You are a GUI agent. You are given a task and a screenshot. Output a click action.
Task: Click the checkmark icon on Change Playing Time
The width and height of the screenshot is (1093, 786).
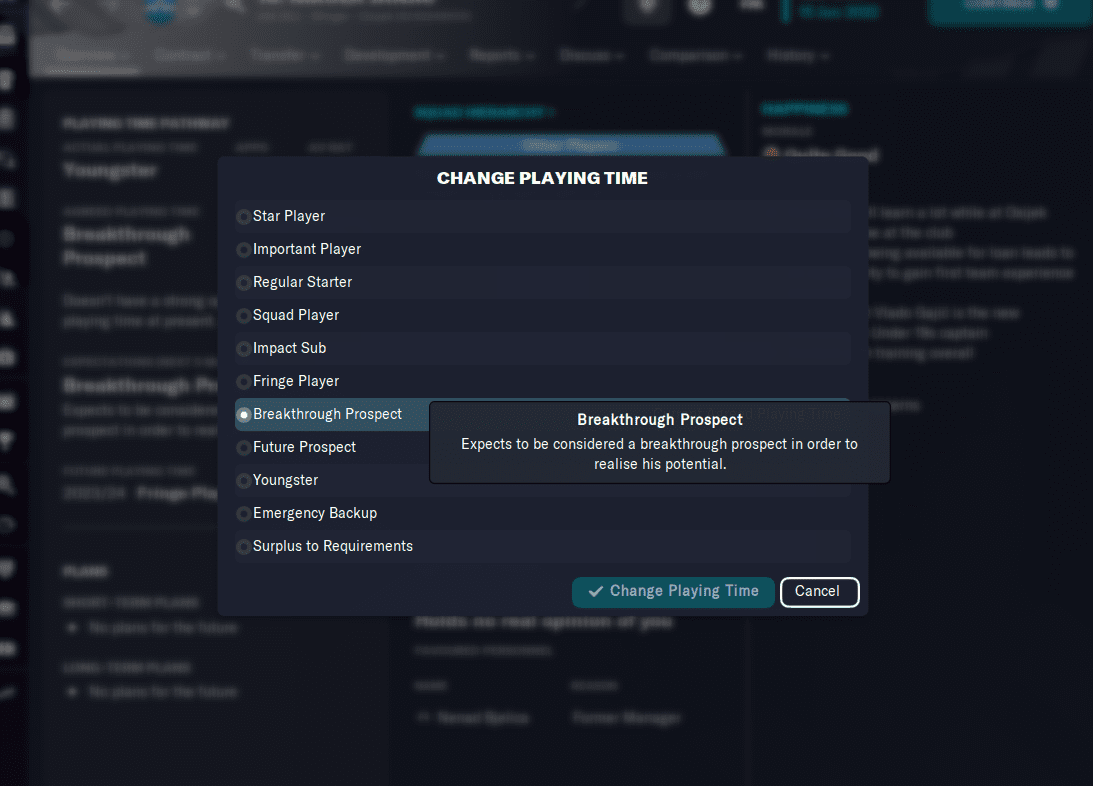pos(595,592)
